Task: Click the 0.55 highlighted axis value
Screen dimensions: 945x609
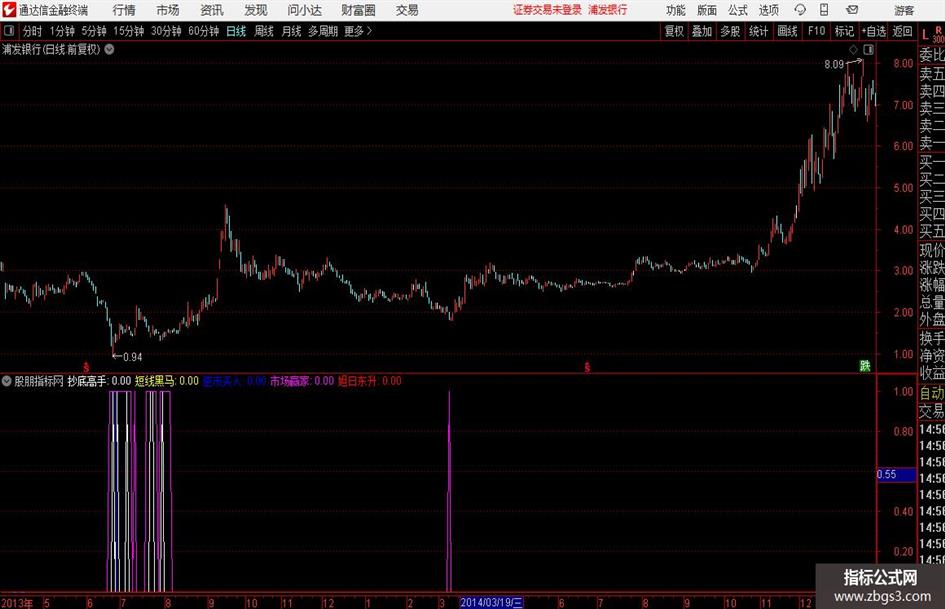Action: (896, 475)
